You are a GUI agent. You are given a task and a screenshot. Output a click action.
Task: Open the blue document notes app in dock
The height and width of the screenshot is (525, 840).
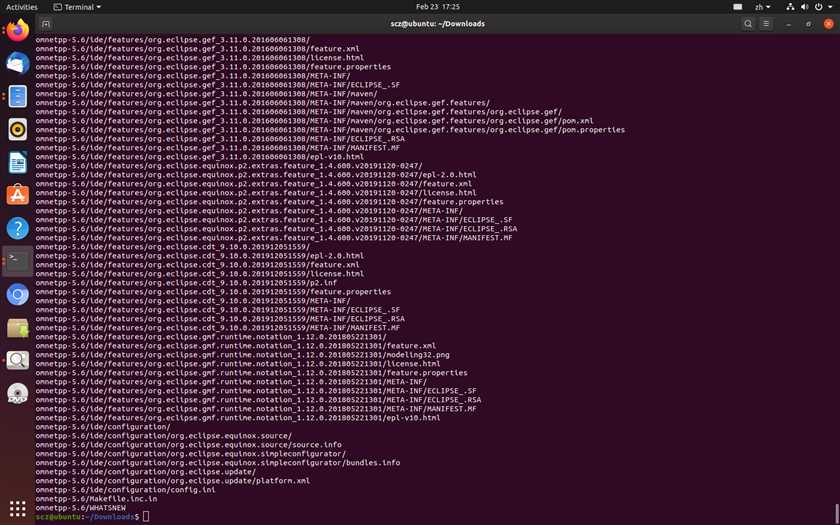click(18, 96)
